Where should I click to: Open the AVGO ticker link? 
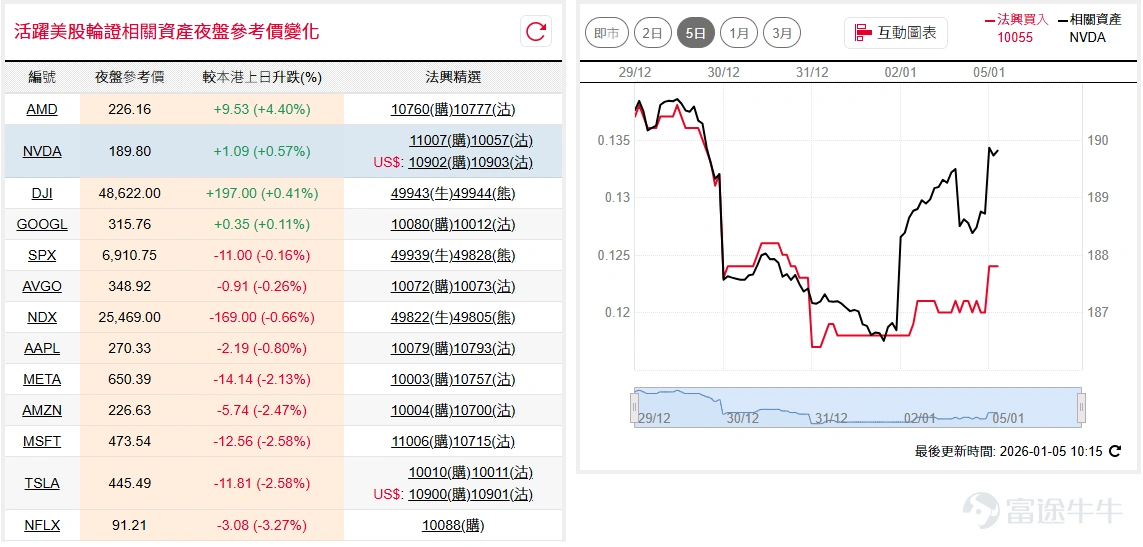coord(42,287)
